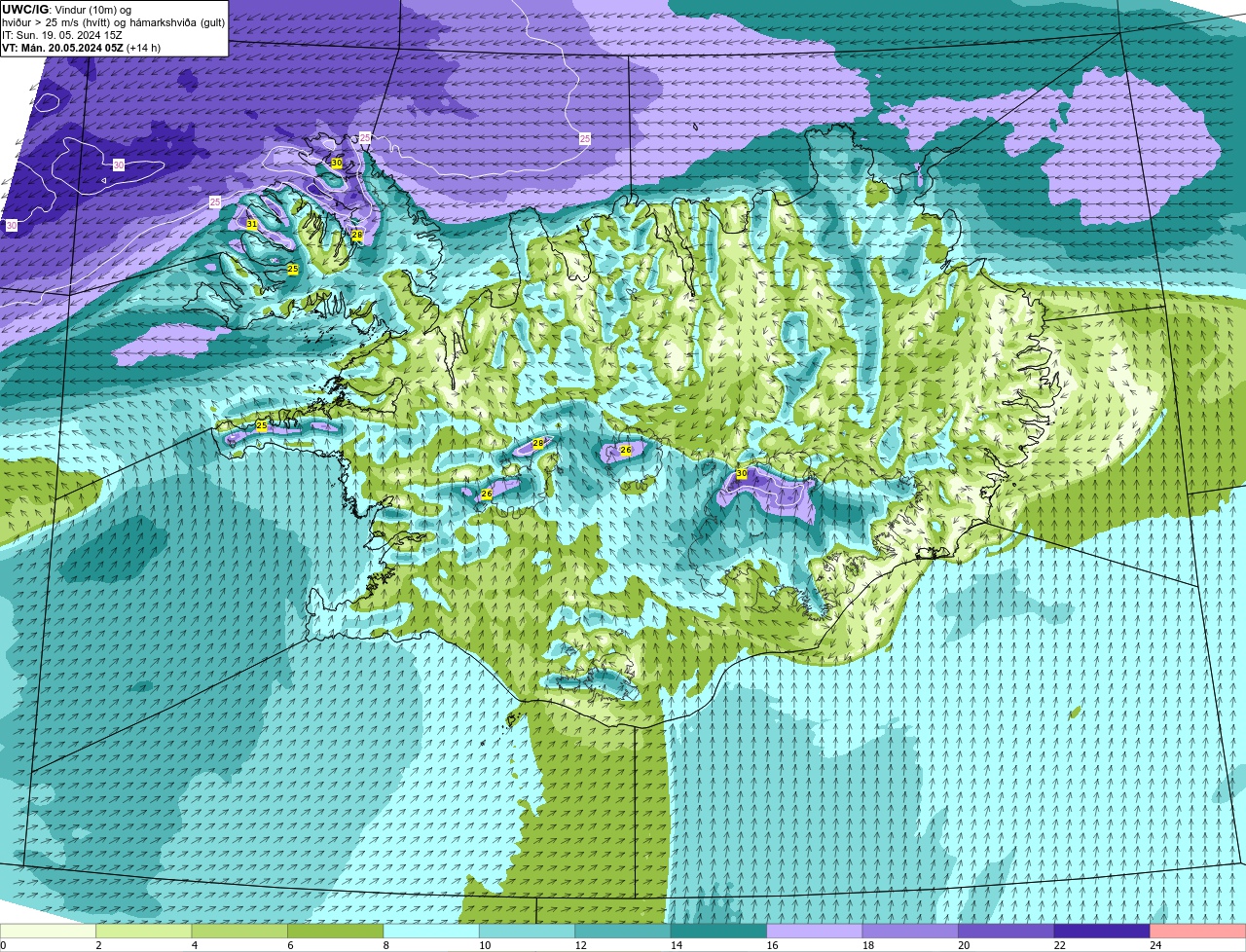Image resolution: width=1246 pixels, height=952 pixels.
Task: Click the initialization time 'IT: Sun. 19. 05. 2024 15Z'
Action: coord(62,34)
